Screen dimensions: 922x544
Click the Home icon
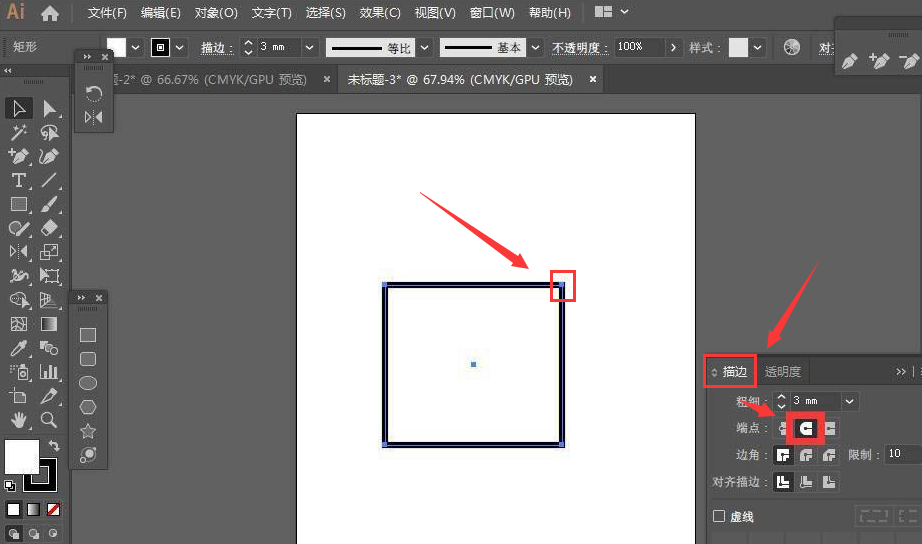[x=49, y=13]
